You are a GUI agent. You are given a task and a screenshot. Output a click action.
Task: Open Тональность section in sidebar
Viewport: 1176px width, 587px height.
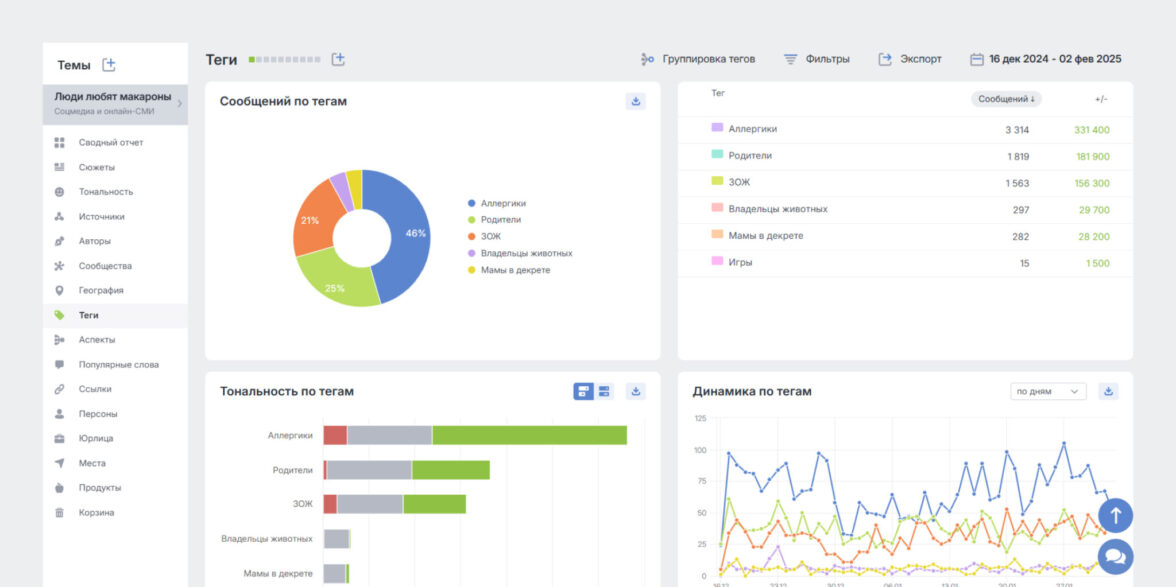click(105, 191)
